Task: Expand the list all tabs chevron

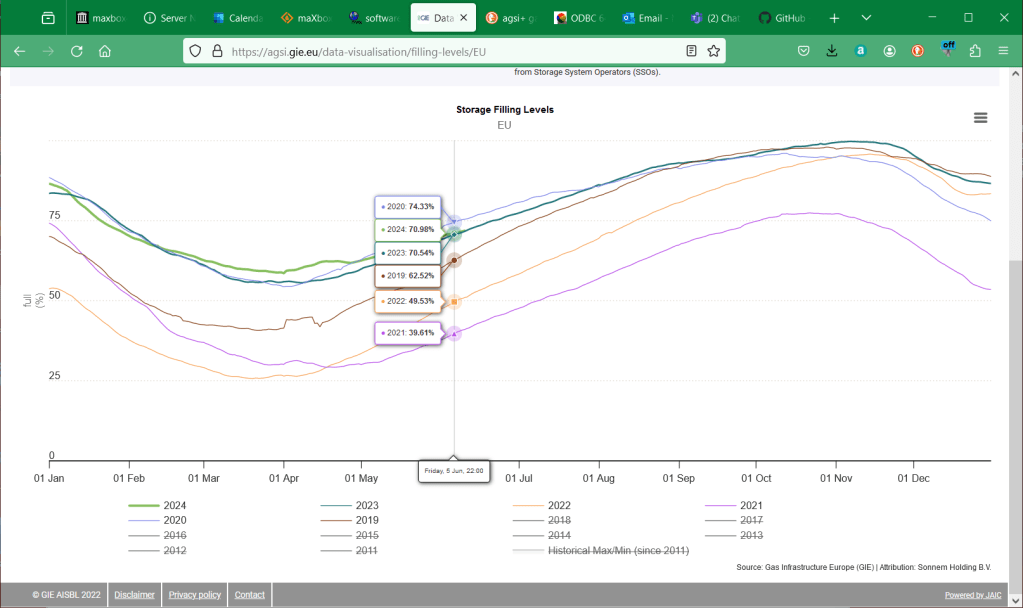Action: [866, 18]
